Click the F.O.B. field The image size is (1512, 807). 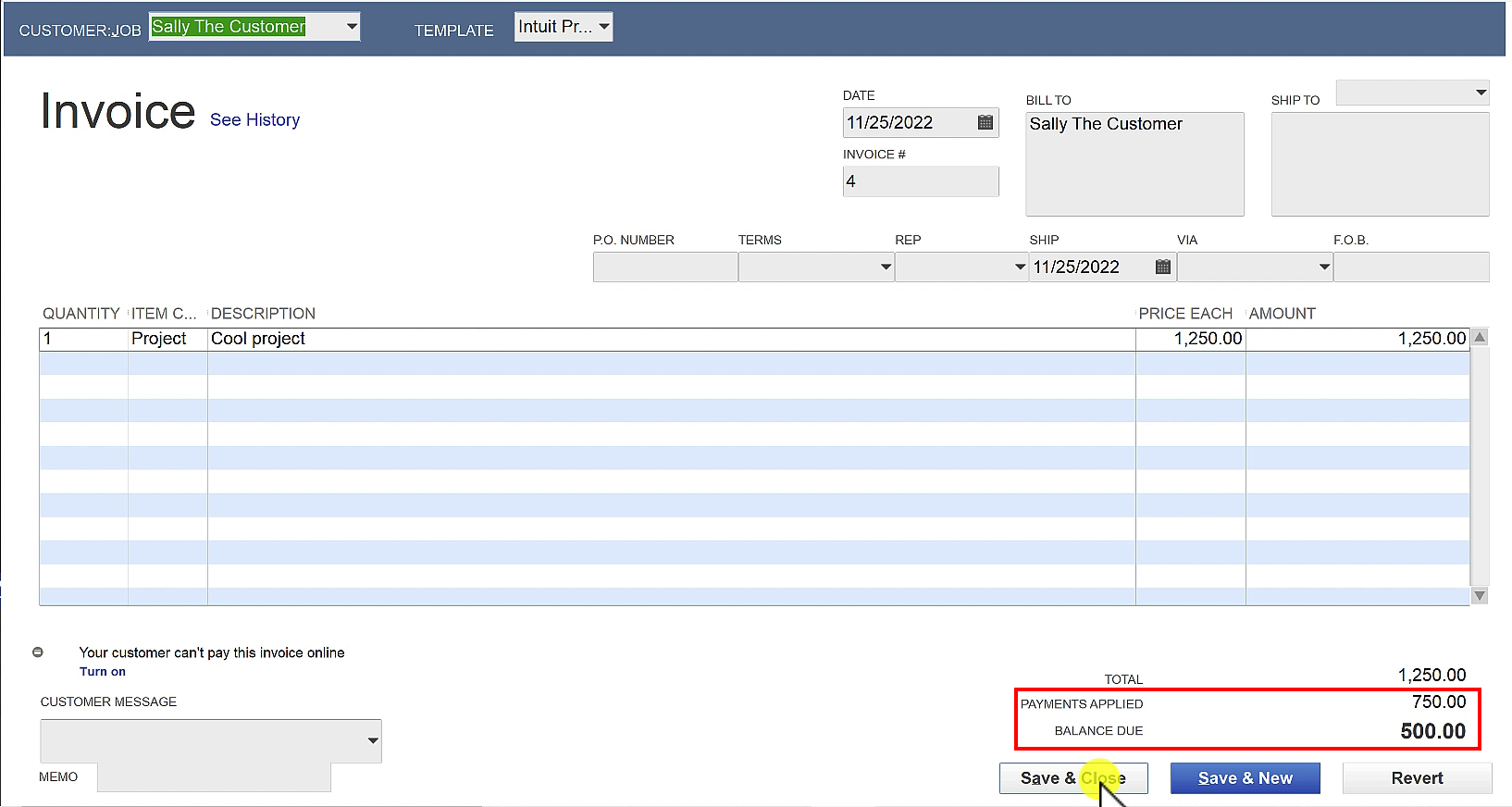(1411, 267)
